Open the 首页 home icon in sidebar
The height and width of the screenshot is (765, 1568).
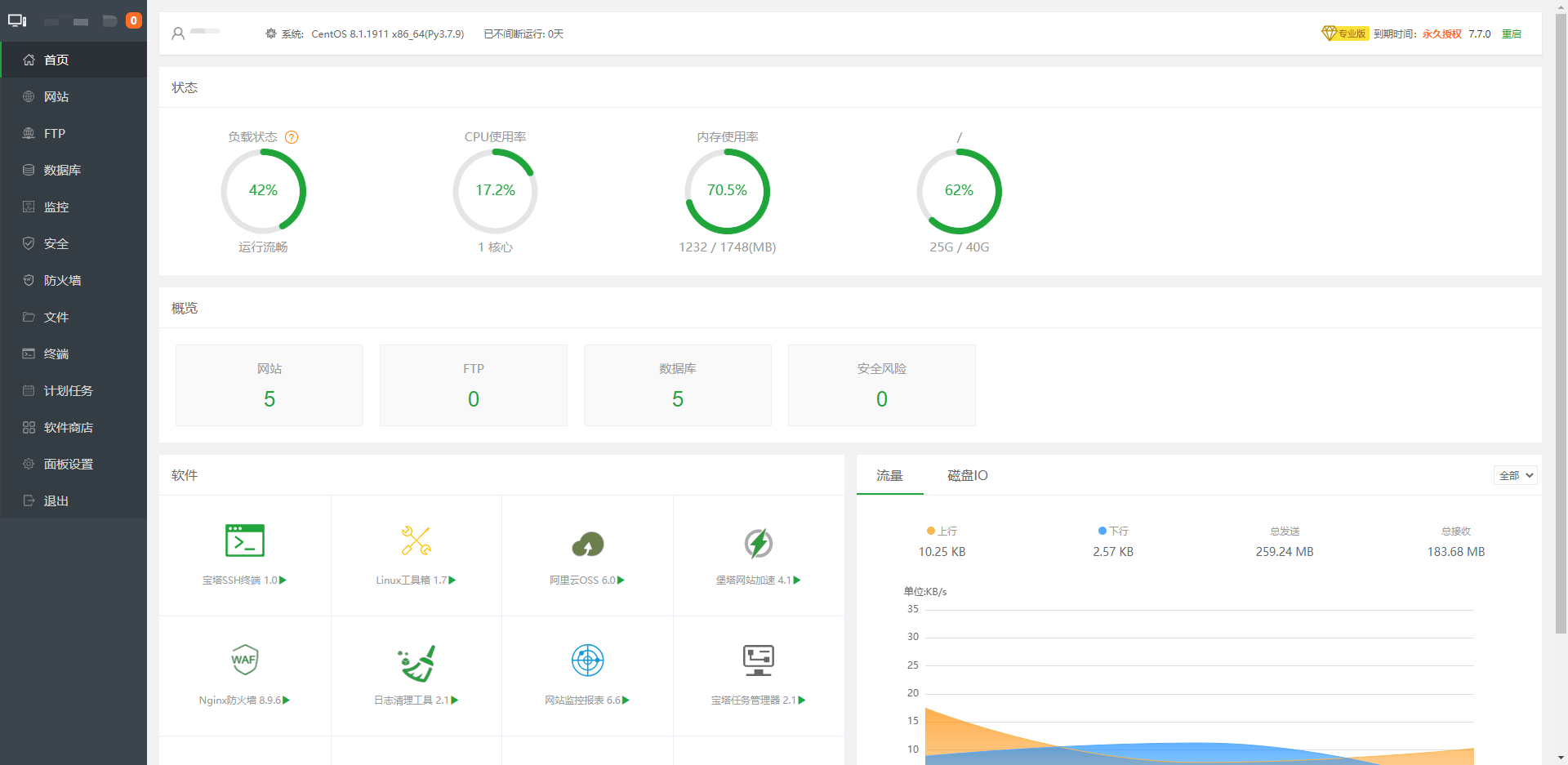click(x=29, y=60)
